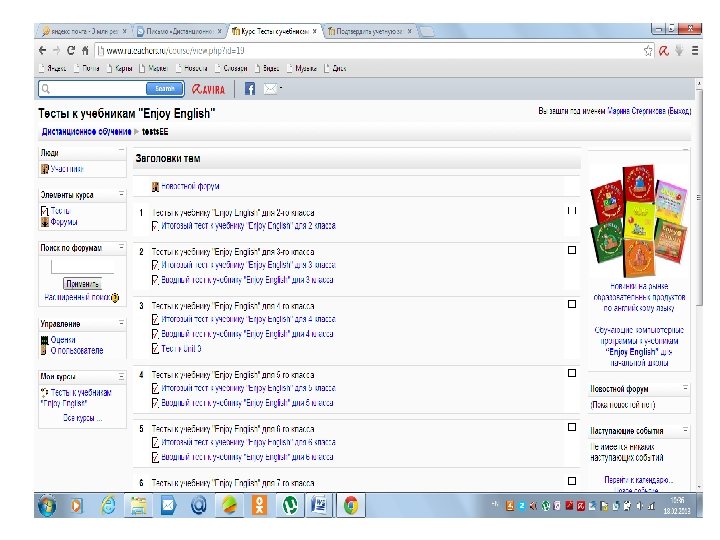Show only topic 5 square toggle

tap(572, 427)
